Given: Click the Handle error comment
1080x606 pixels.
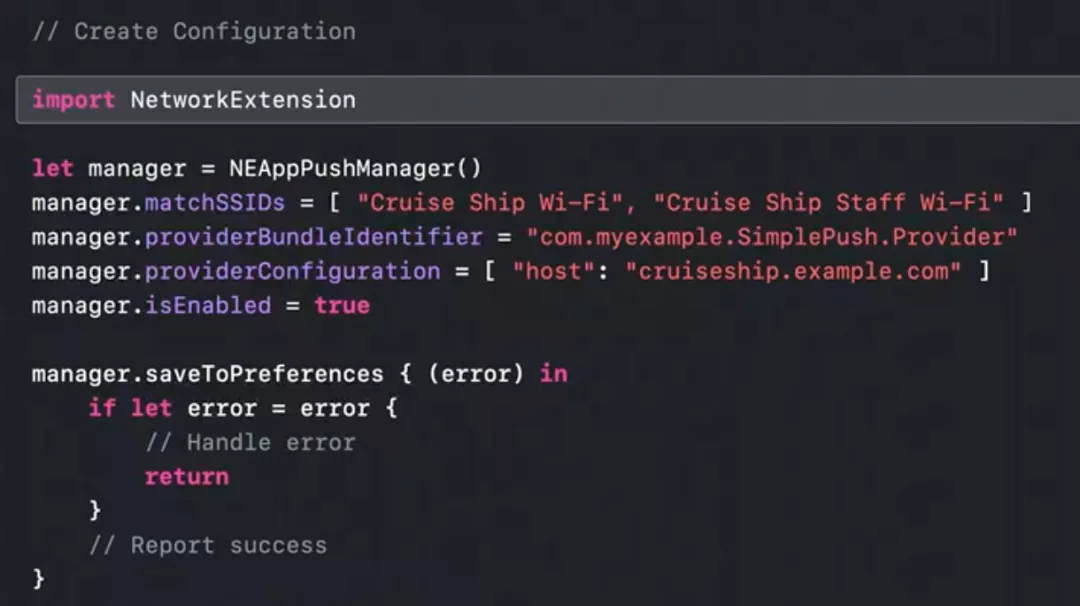Looking at the screenshot, I should point(250,442).
